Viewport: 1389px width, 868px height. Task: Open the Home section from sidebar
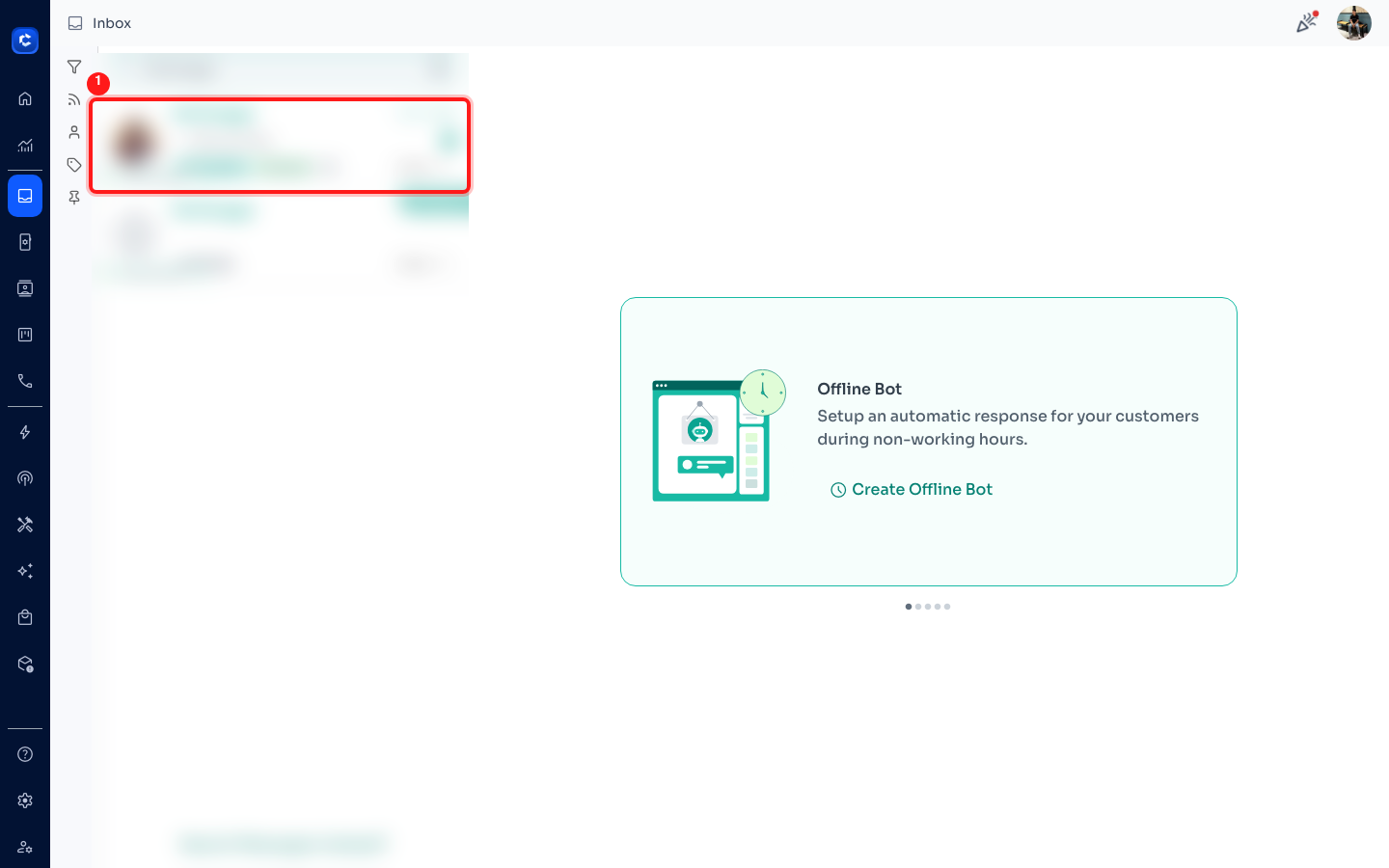click(x=25, y=98)
